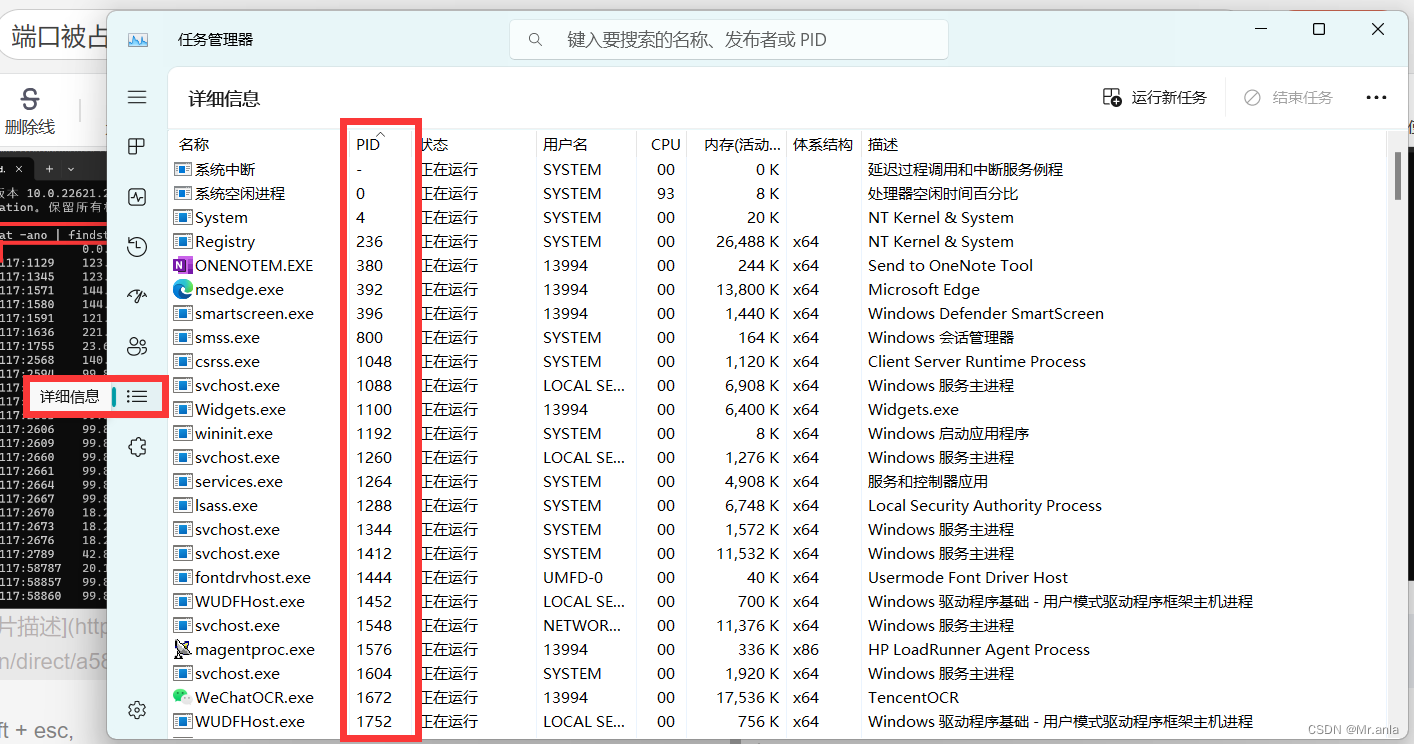Select the Details list icon in sidebar
1414x744 pixels.
137,397
